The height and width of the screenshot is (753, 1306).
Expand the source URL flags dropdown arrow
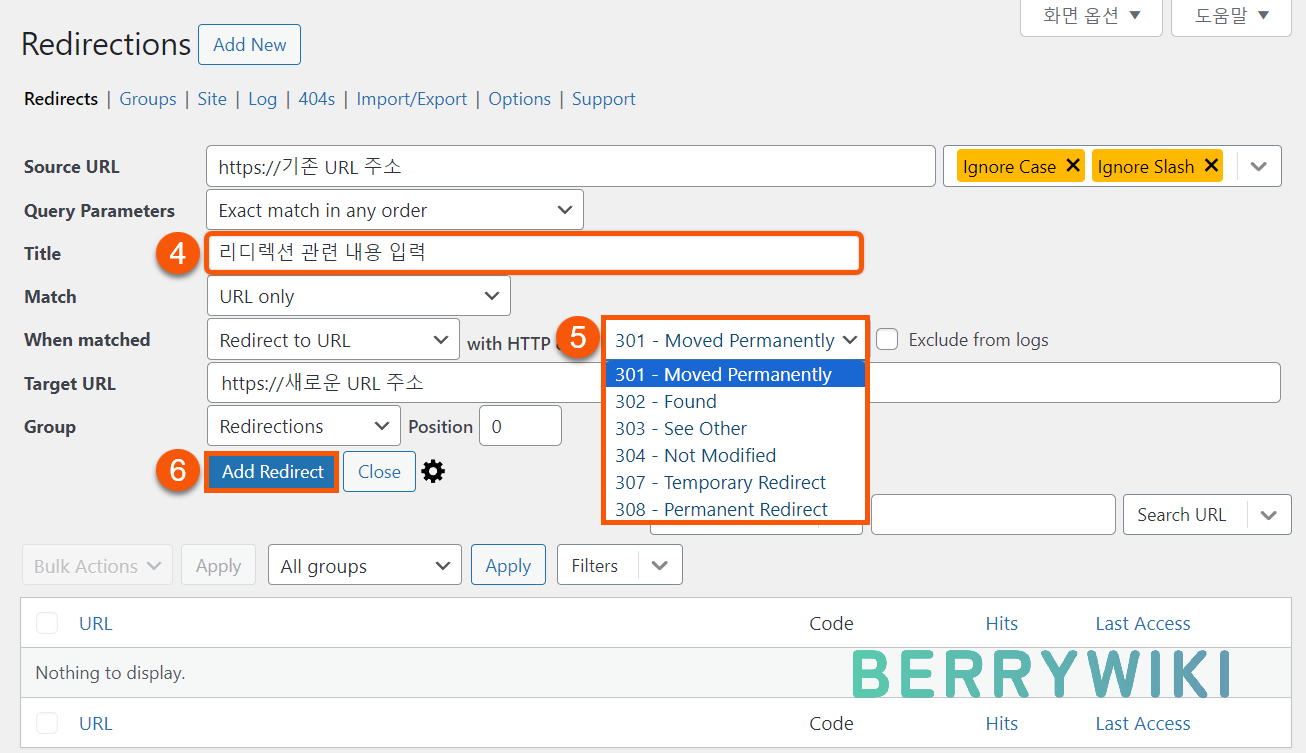click(x=1259, y=167)
